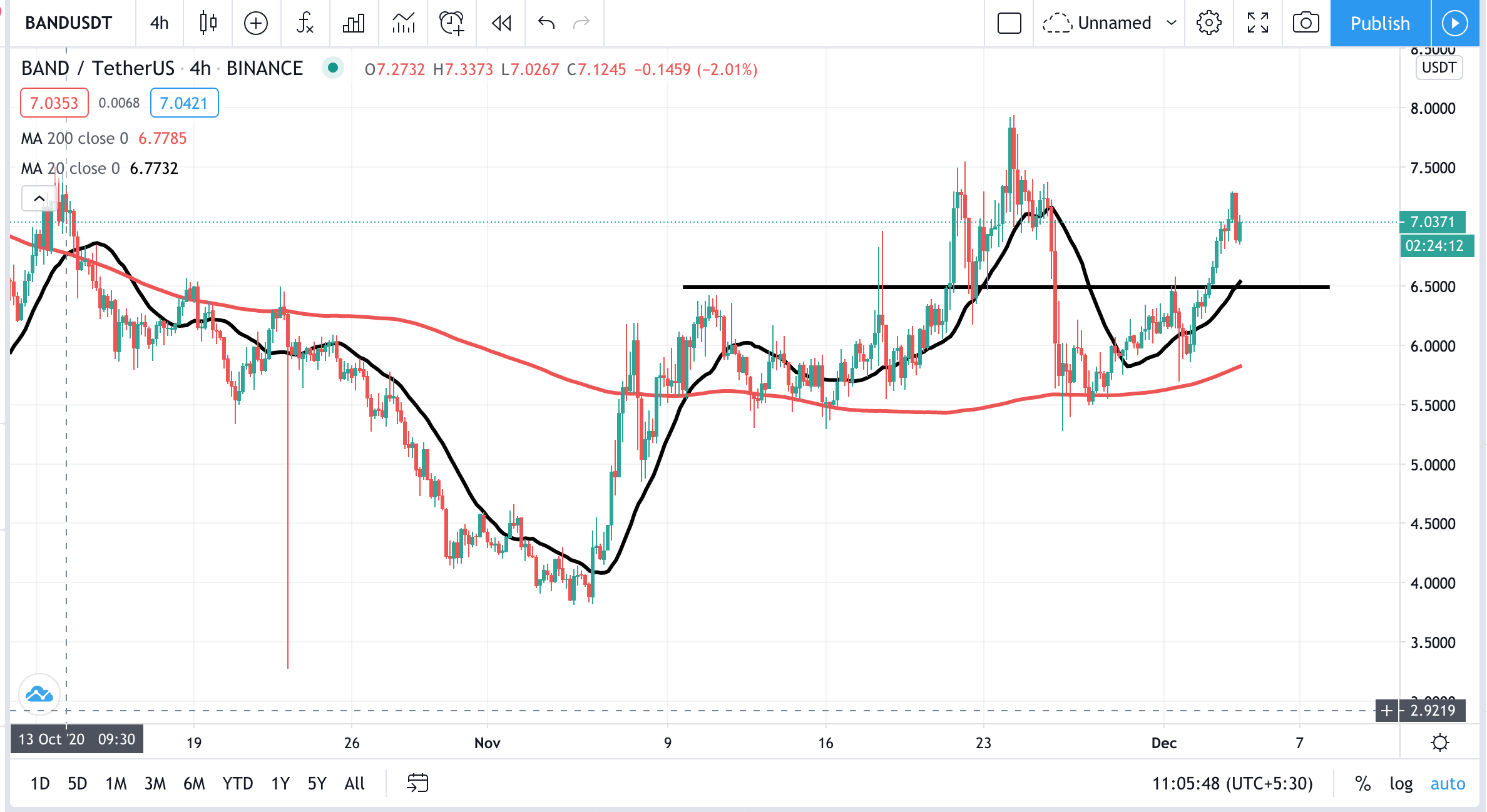Click the green market status dot
This screenshot has height=812, width=1487.
(333, 68)
